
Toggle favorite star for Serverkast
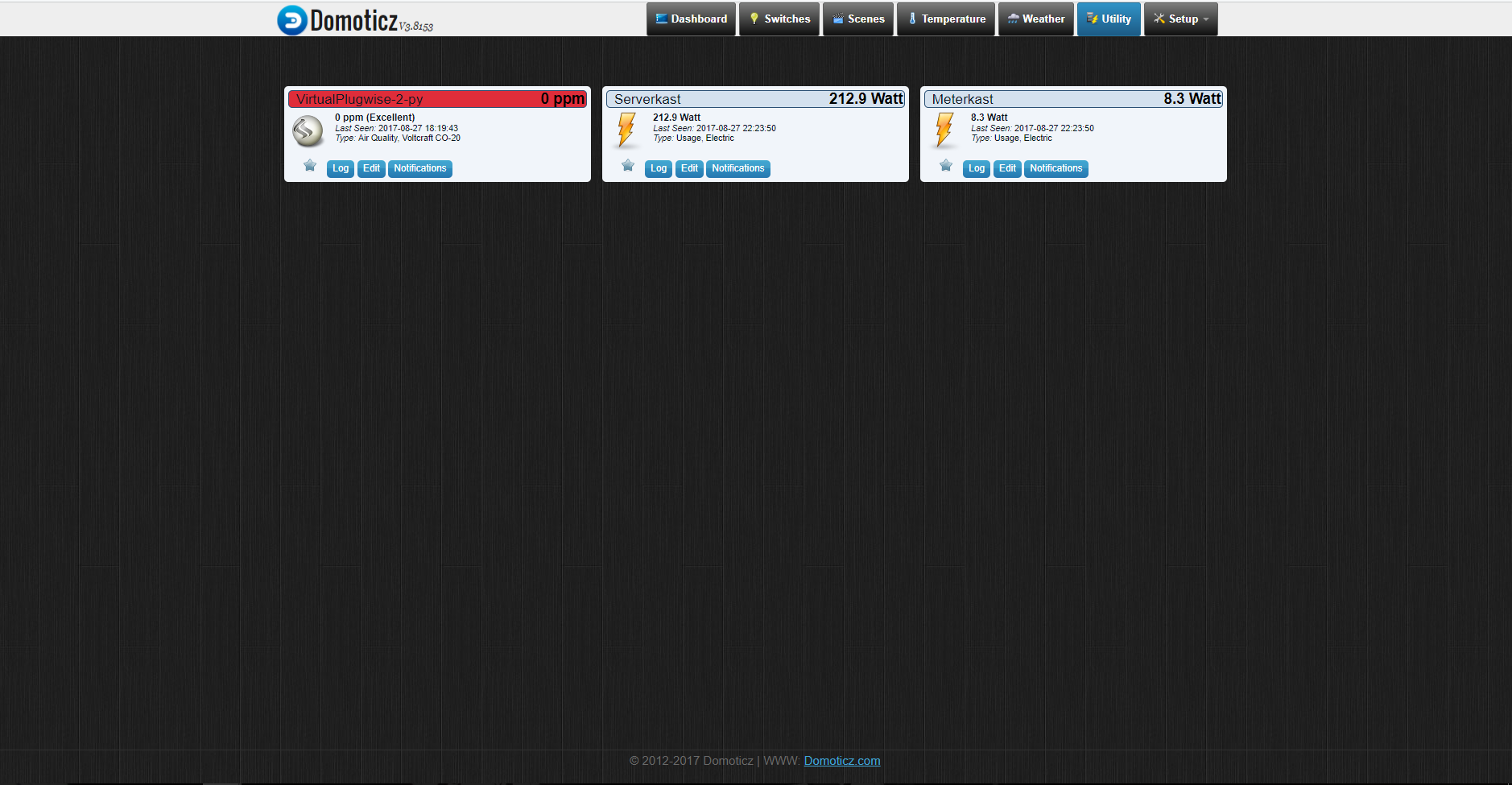[628, 166]
